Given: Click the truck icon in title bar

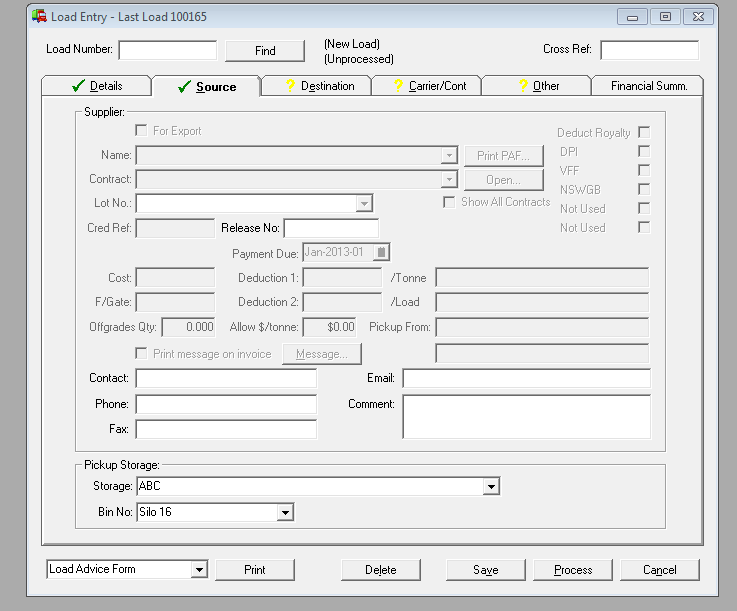Looking at the screenshot, I should pos(39,16).
